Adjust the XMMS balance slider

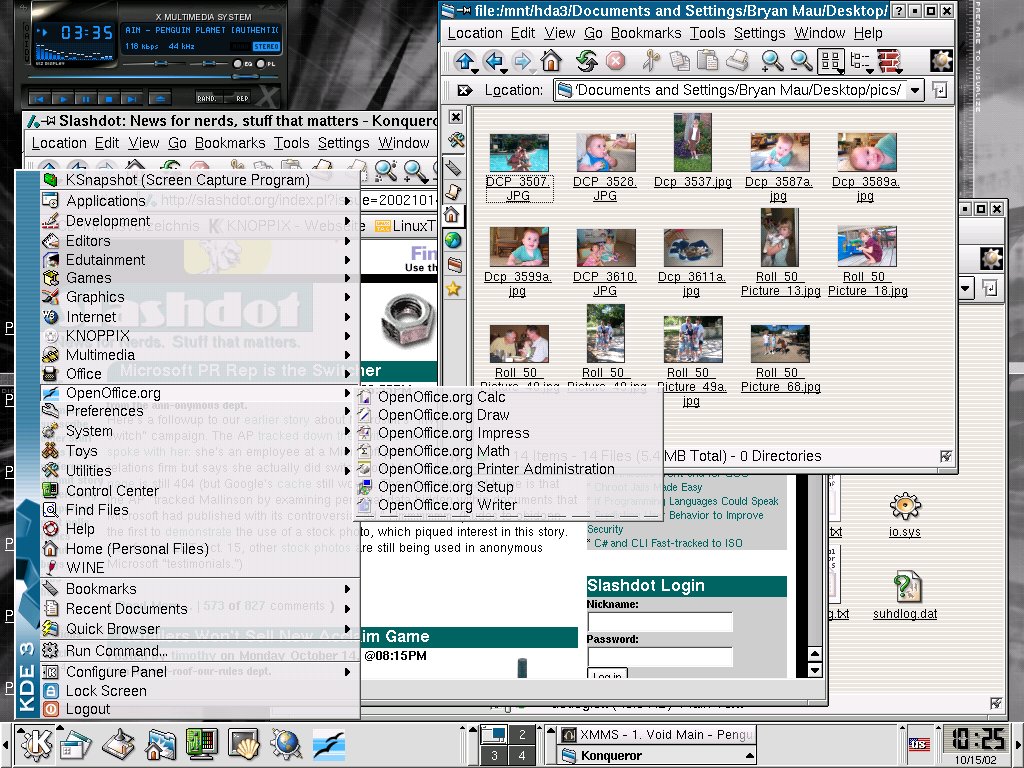point(209,63)
